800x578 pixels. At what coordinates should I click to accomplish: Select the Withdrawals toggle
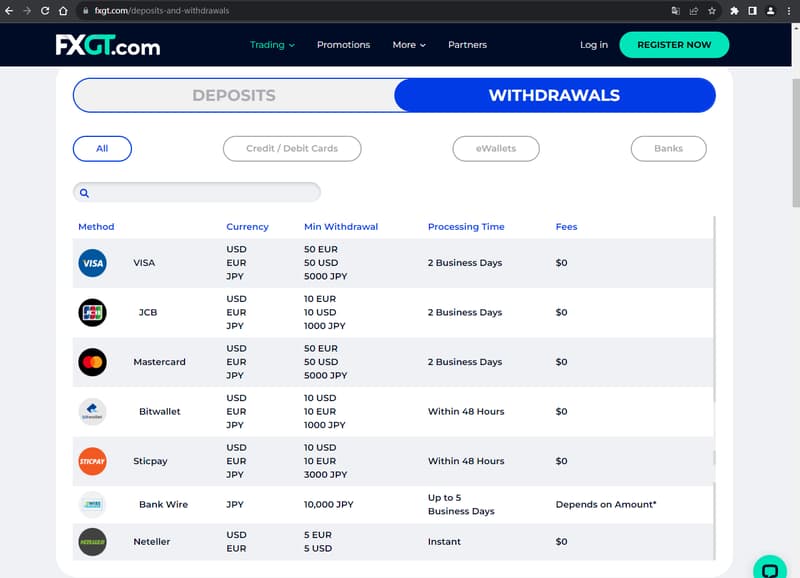554,96
